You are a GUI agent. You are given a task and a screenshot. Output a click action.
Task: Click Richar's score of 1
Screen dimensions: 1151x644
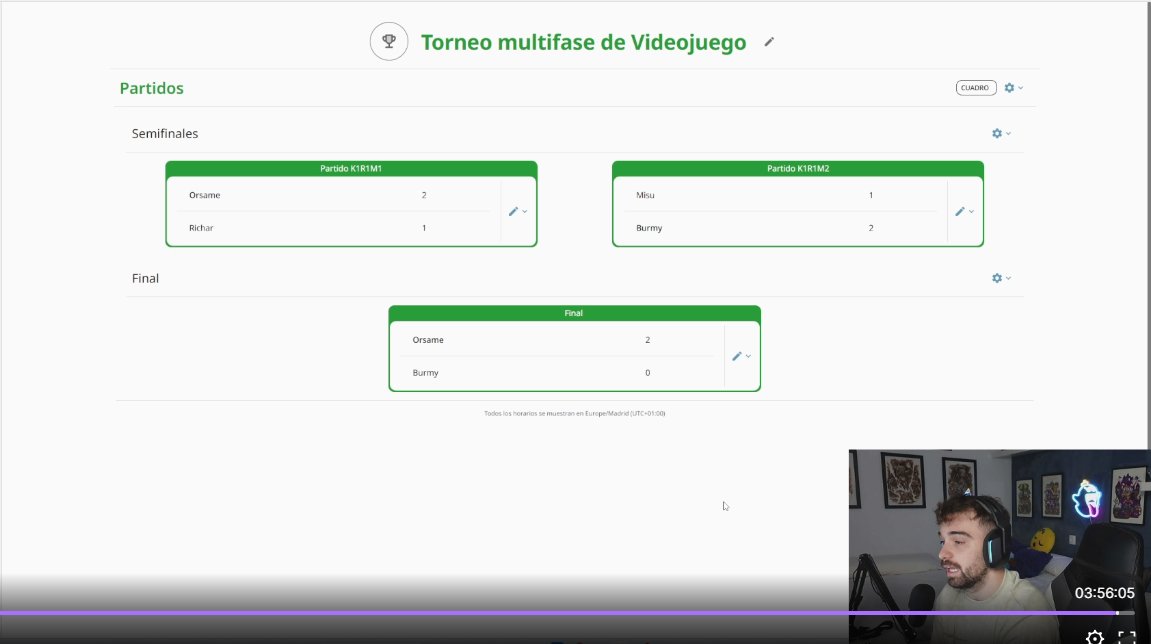[x=424, y=228]
